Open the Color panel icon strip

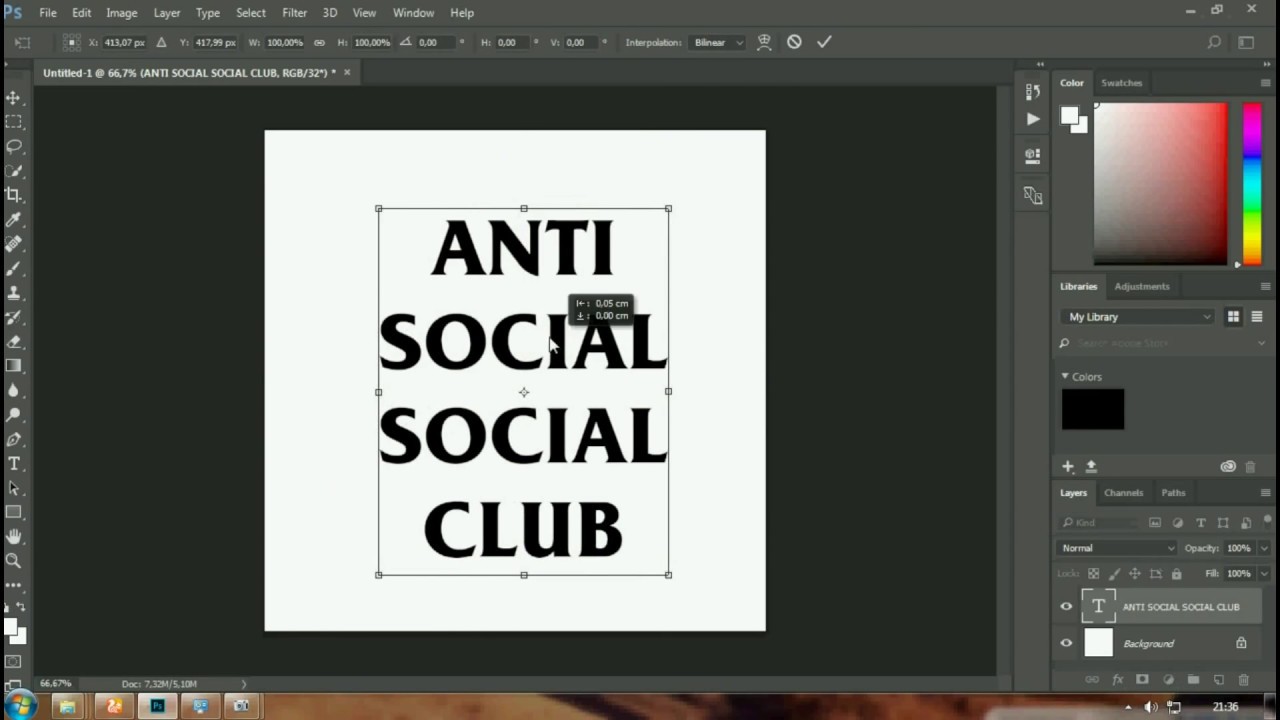click(1071, 83)
